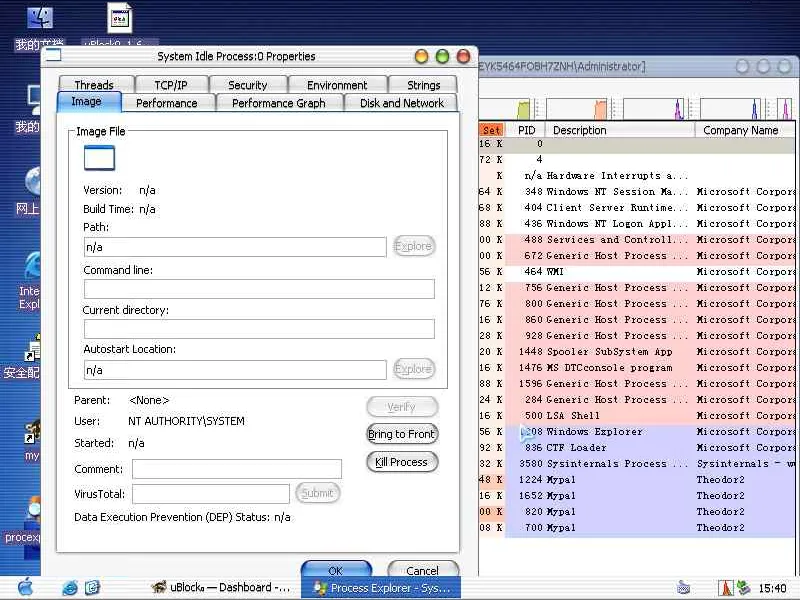
Task: Switch to the Threads tab
Action: click(x=96, y=85)
